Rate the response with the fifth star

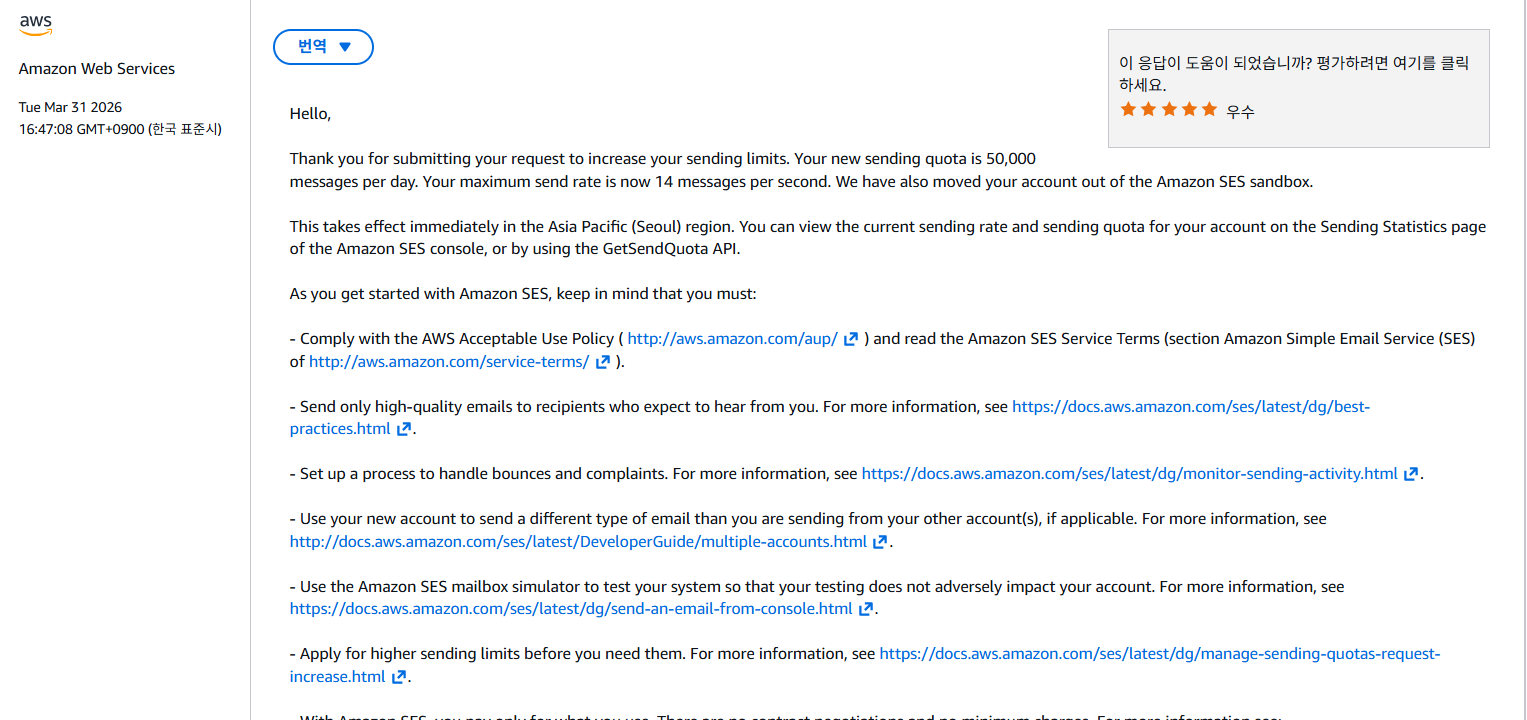(1209, 109)
